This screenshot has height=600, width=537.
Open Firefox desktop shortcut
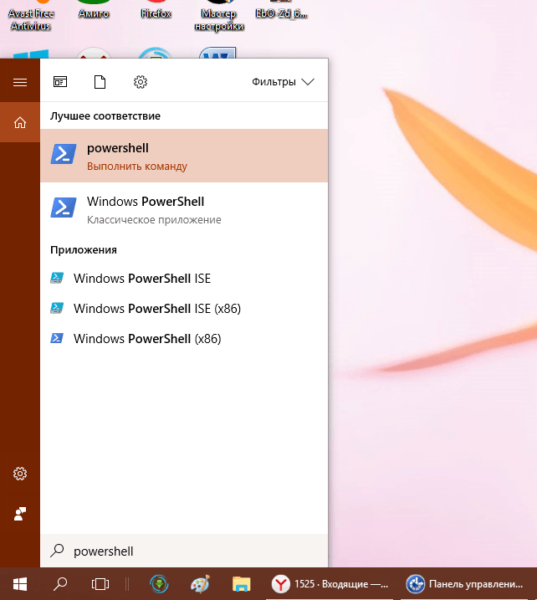pos(156,10)
